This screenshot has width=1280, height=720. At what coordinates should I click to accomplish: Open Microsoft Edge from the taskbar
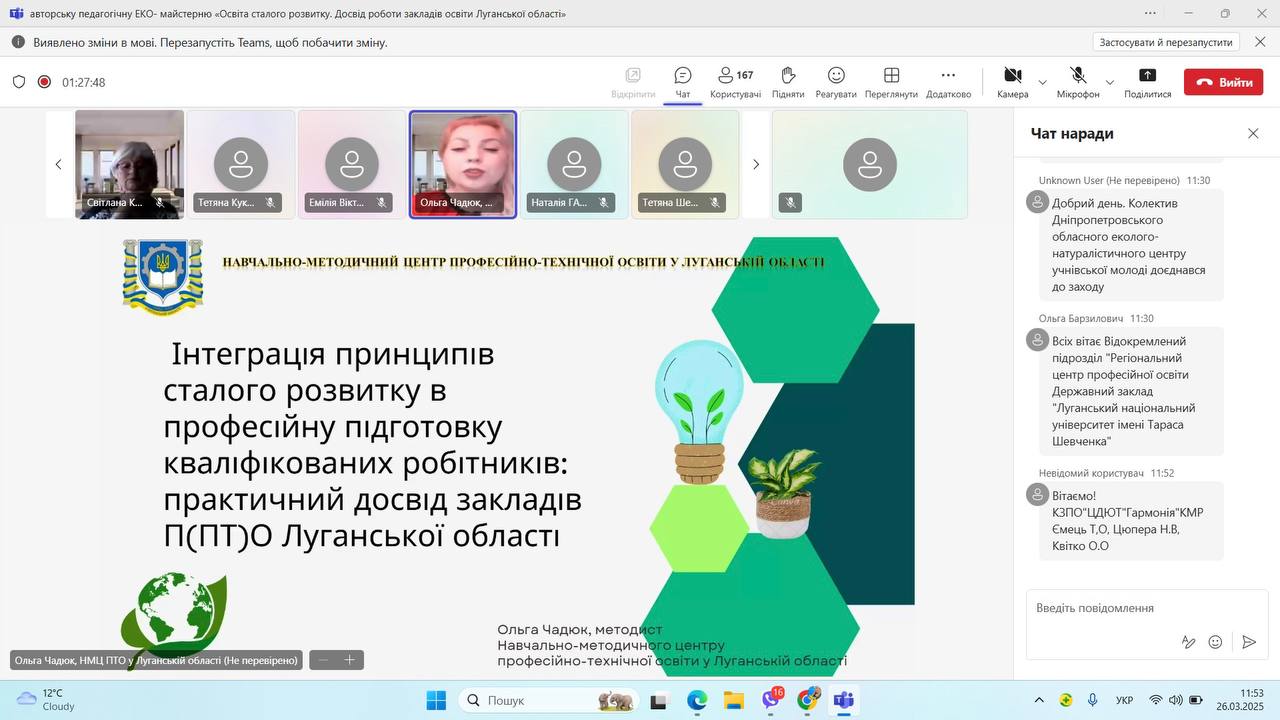(697, 700)
